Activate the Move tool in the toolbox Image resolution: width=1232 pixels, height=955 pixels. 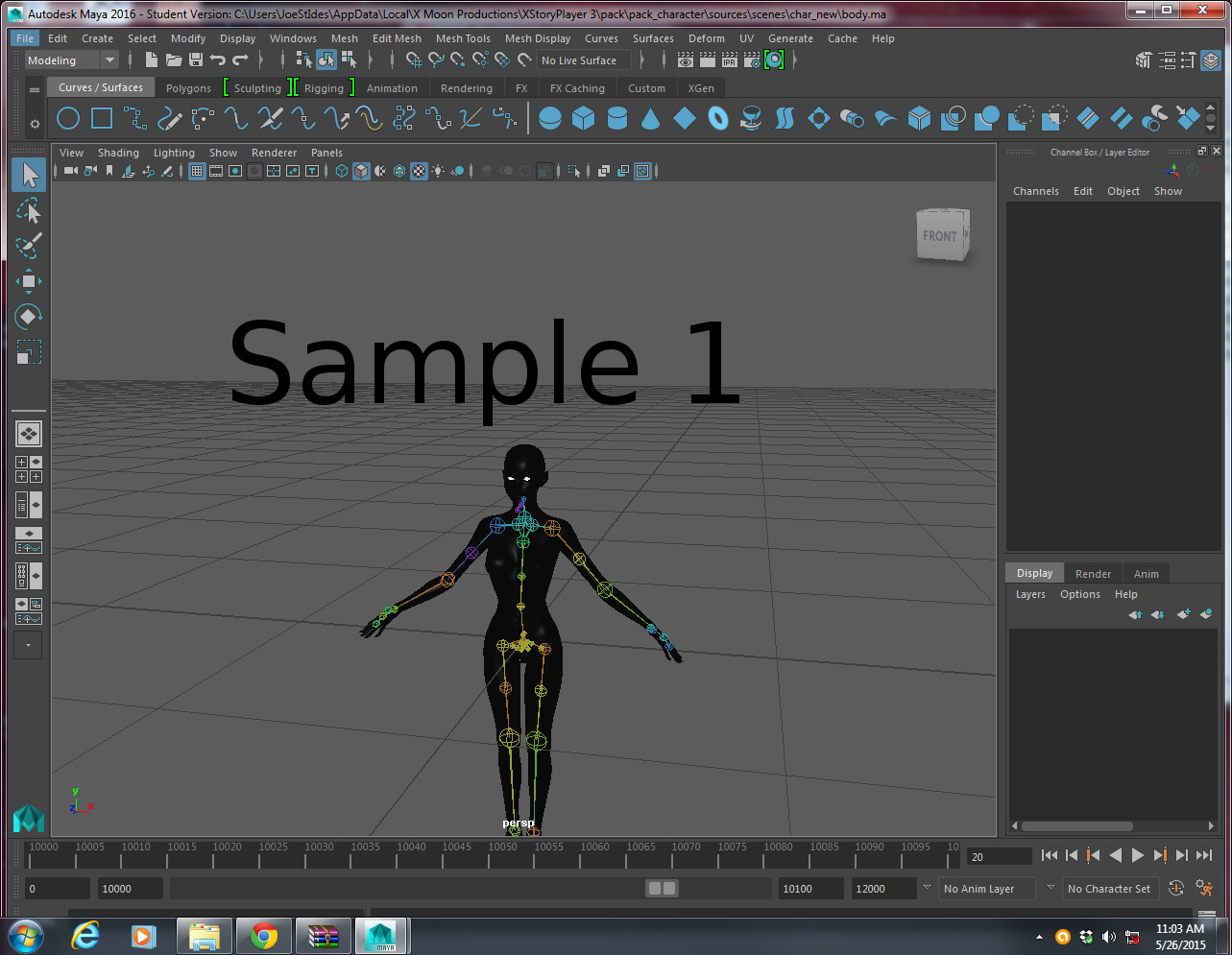(x=29, y=281)
